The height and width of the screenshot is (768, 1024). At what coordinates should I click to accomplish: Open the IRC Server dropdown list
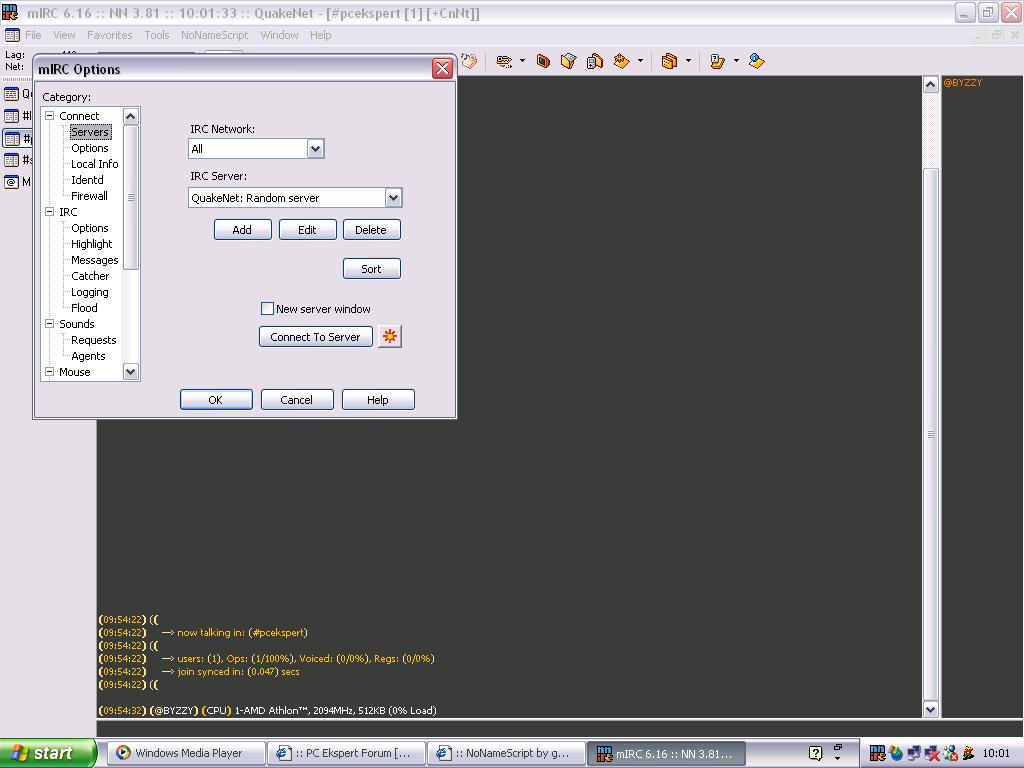[x=393, y=198]
